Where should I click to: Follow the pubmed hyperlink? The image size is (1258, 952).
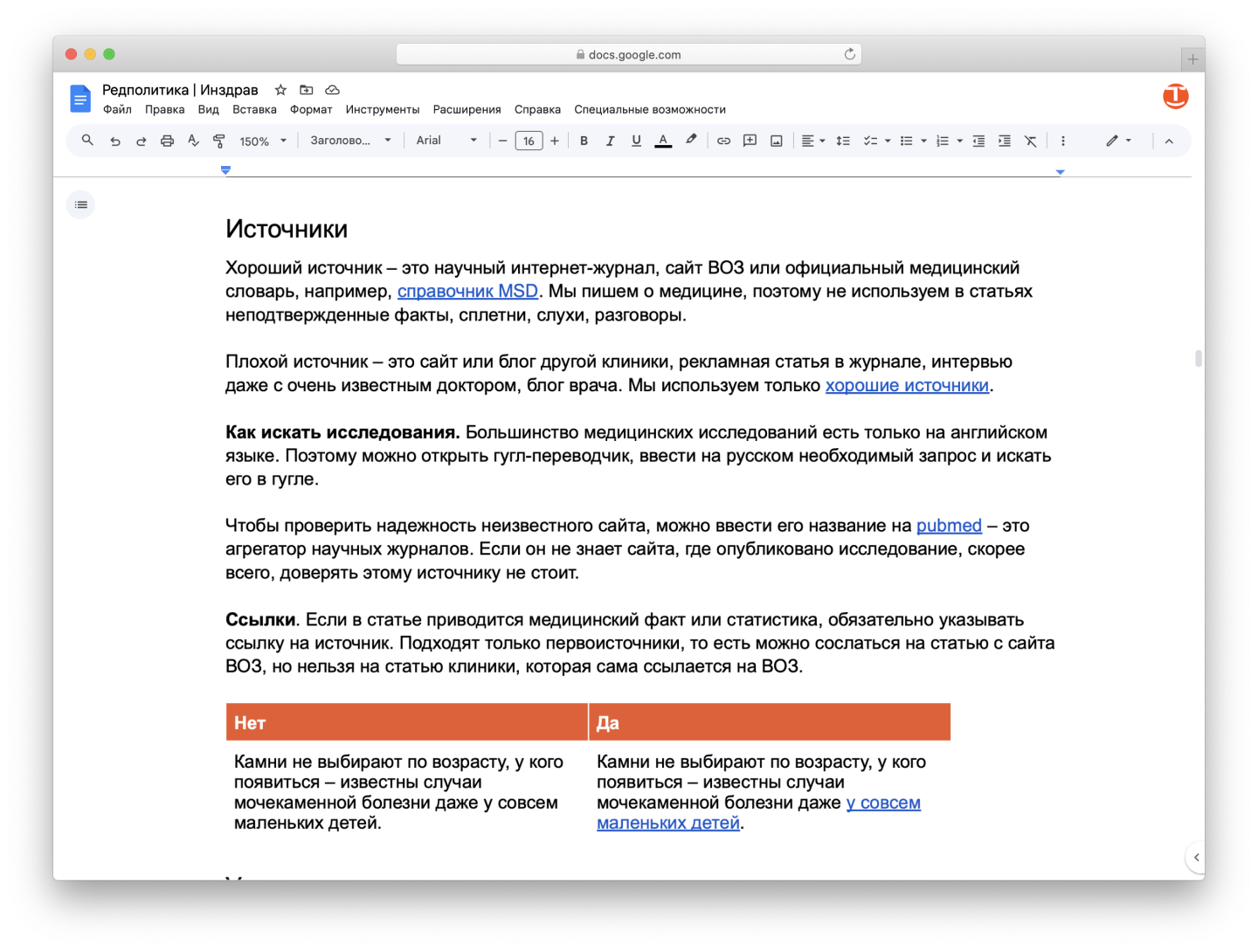click(x=949, y=526)
